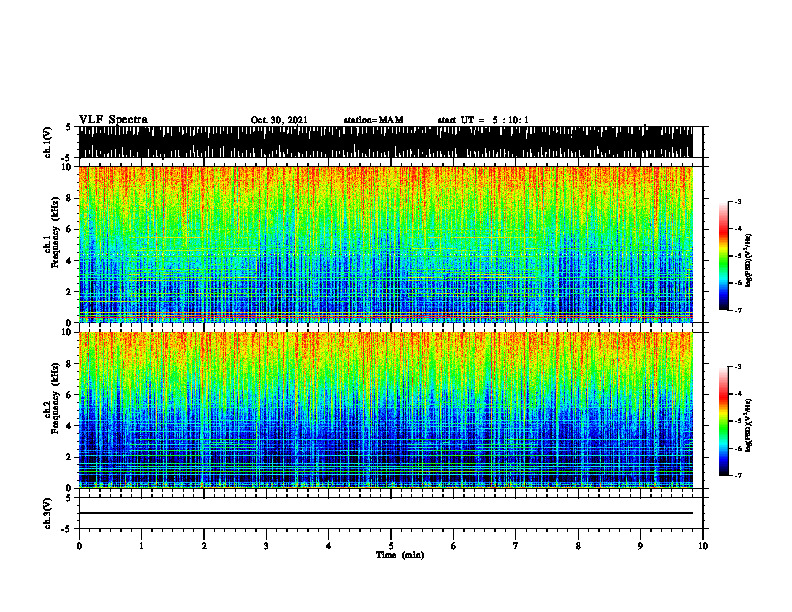Click the "0" time axis tick label

click(79, 546)
